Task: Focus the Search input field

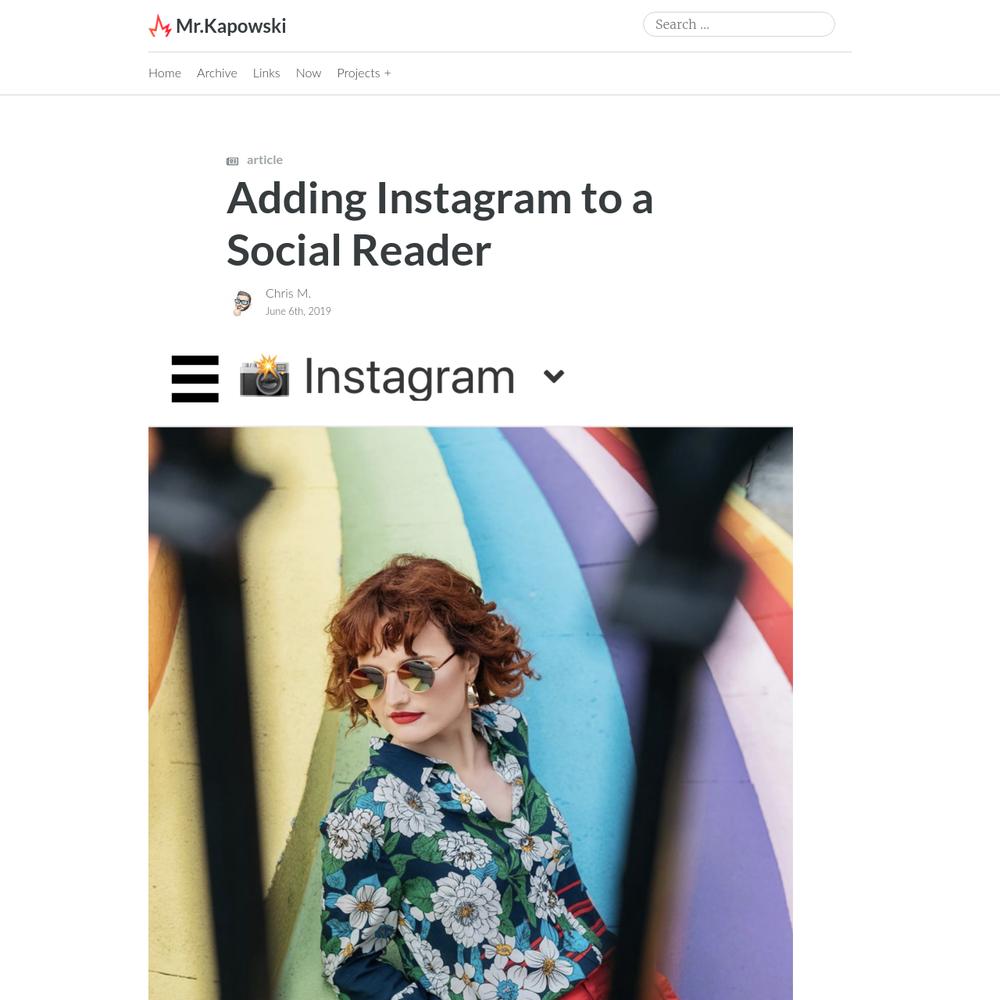Action: pyautogui.click(x=739, y=24)
